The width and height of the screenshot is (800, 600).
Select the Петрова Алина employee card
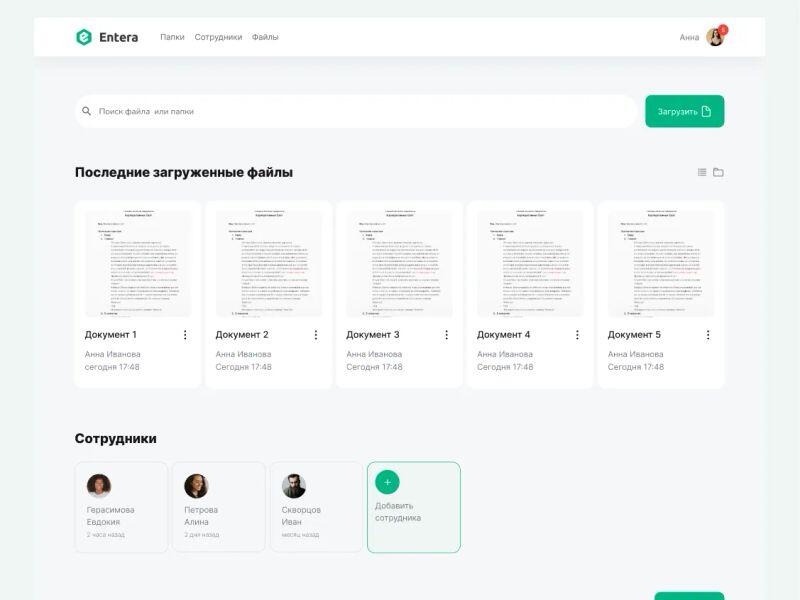coord(218,507)
